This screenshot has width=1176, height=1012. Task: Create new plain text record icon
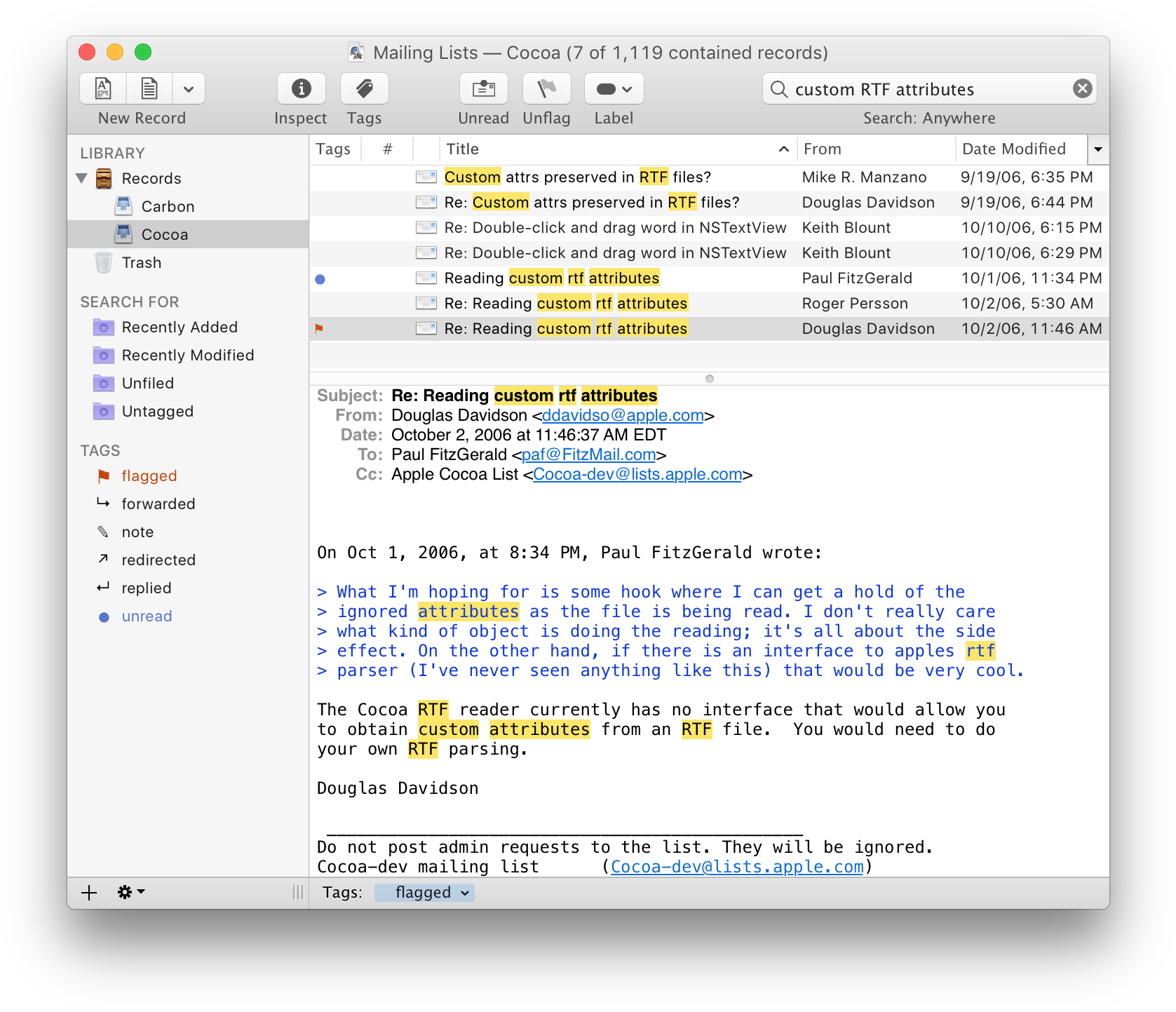[x=149, y=88]
